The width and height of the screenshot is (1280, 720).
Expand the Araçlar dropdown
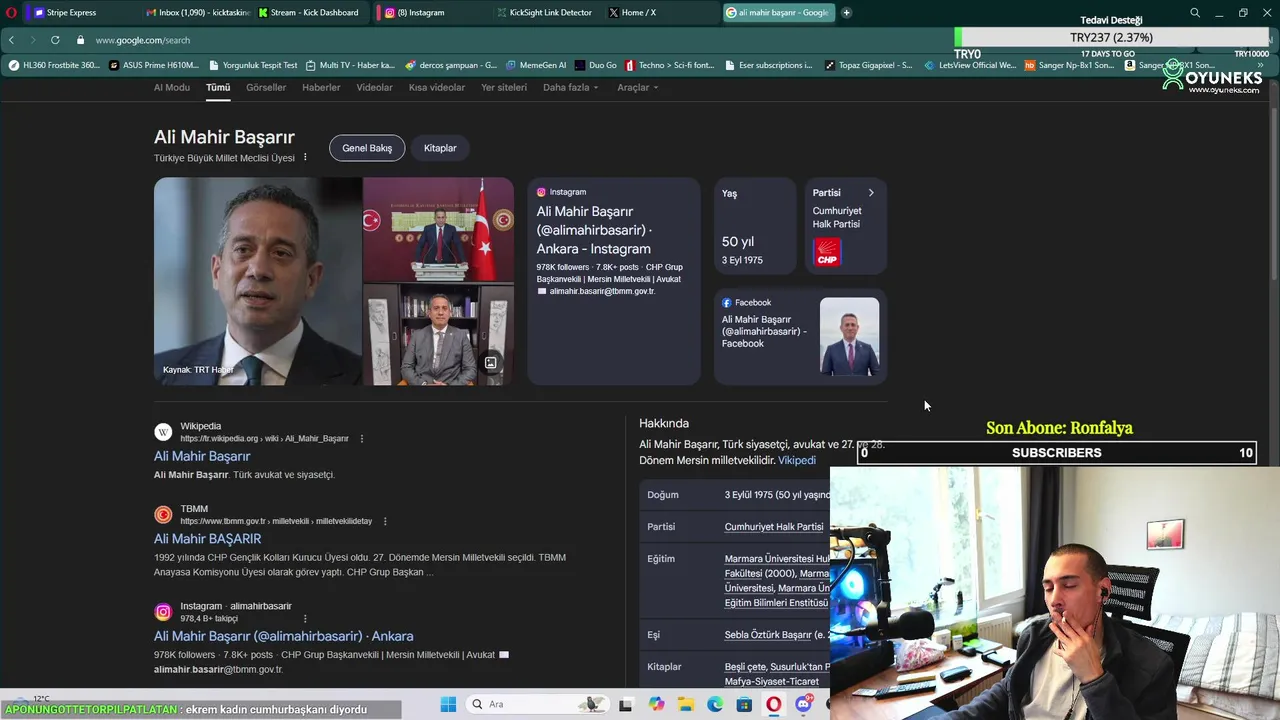[637, 87]
